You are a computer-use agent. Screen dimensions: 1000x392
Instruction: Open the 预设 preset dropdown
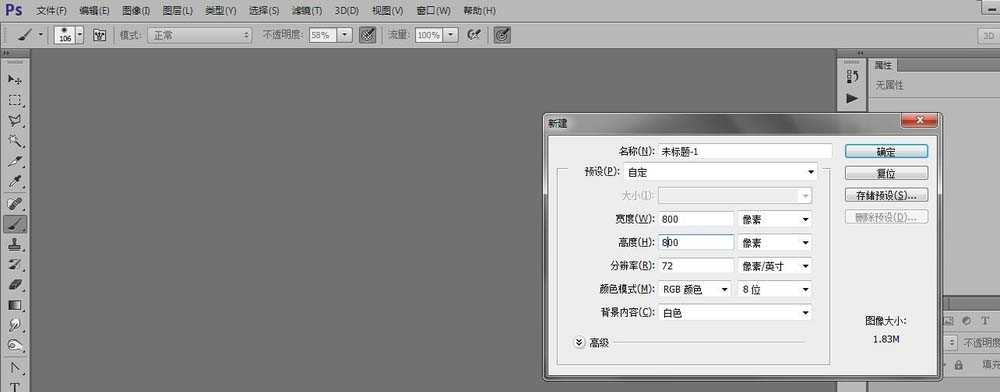tap(720, 171)
